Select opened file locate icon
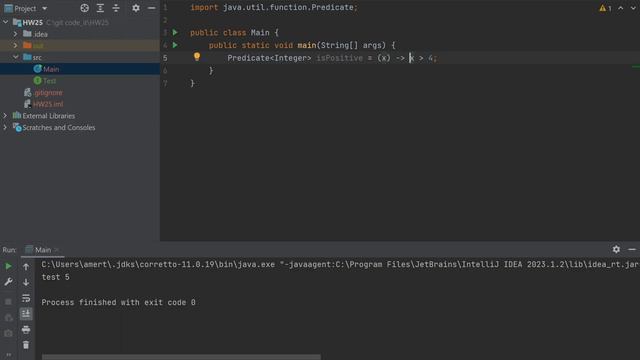Viewport: 640px width, 360px height. click(84, 8)
